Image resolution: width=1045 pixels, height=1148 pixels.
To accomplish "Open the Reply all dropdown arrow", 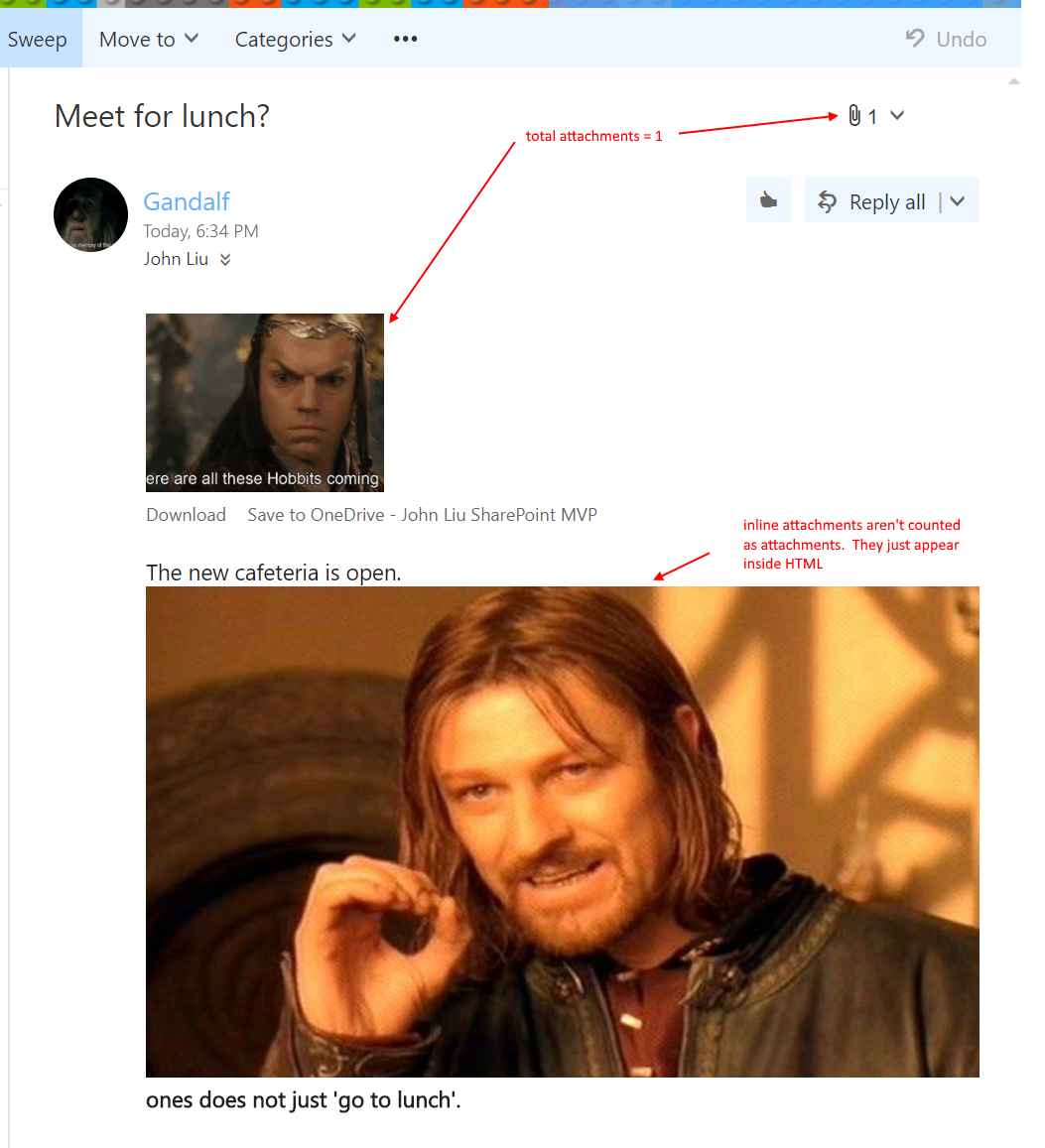I will 957,201.
